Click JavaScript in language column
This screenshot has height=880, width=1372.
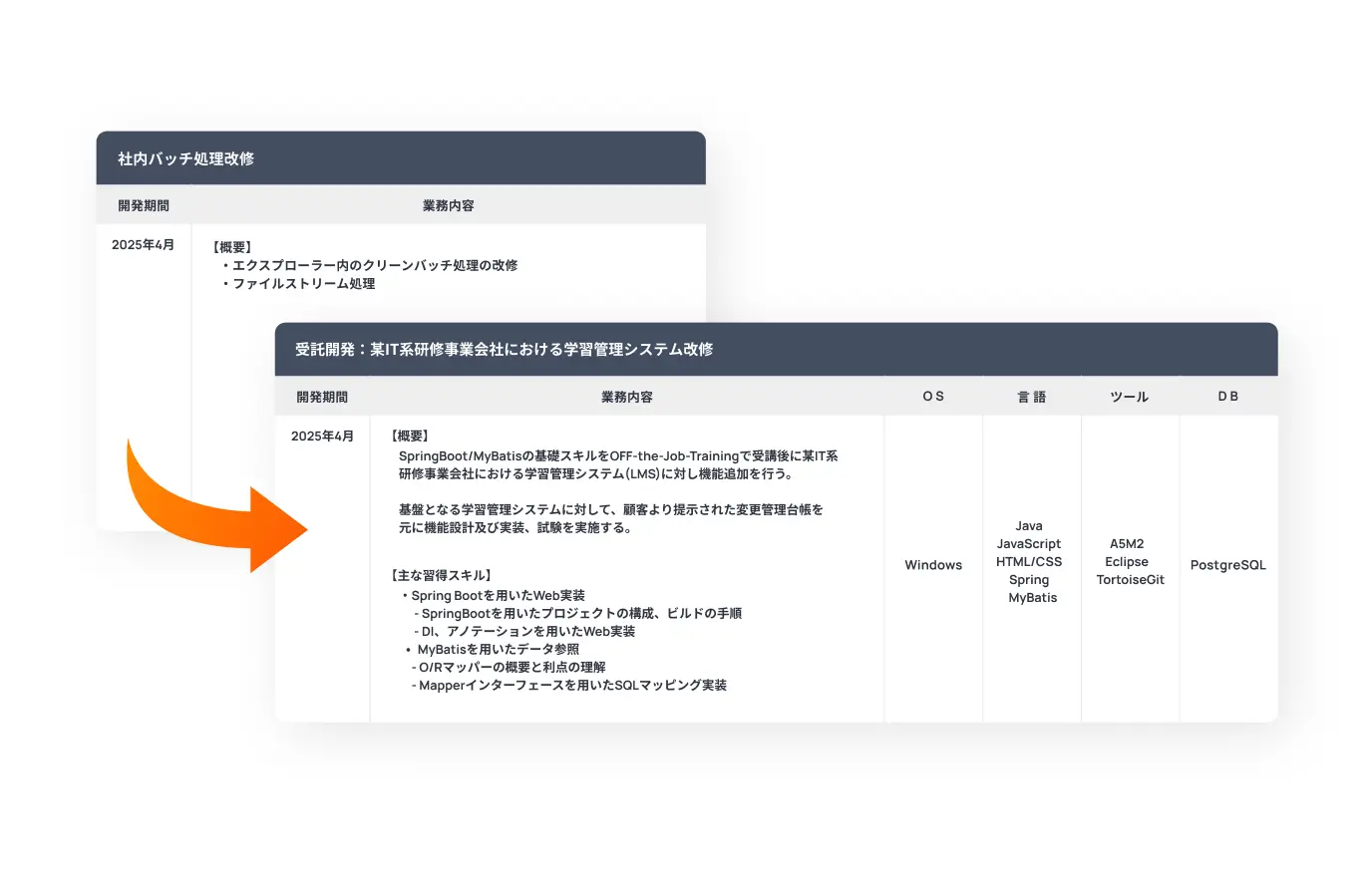(1029, 544)
